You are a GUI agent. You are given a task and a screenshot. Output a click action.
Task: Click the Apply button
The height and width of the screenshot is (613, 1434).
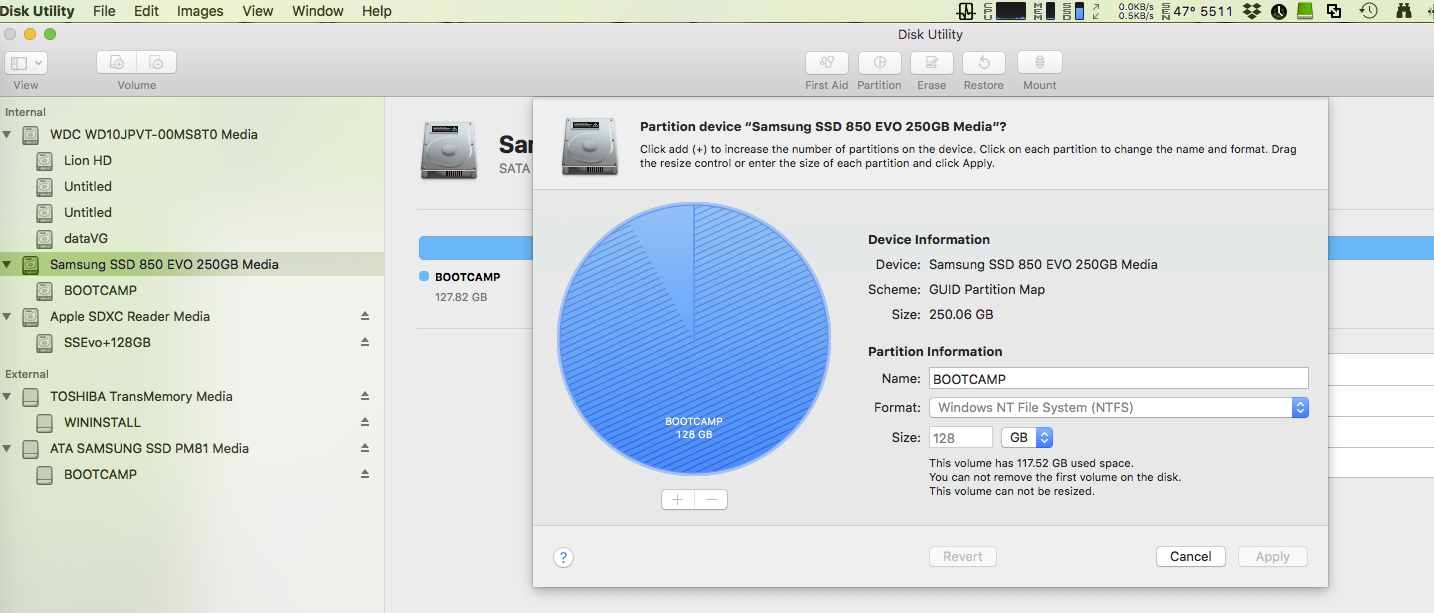pyautogui.click(x=1273, y=557)
